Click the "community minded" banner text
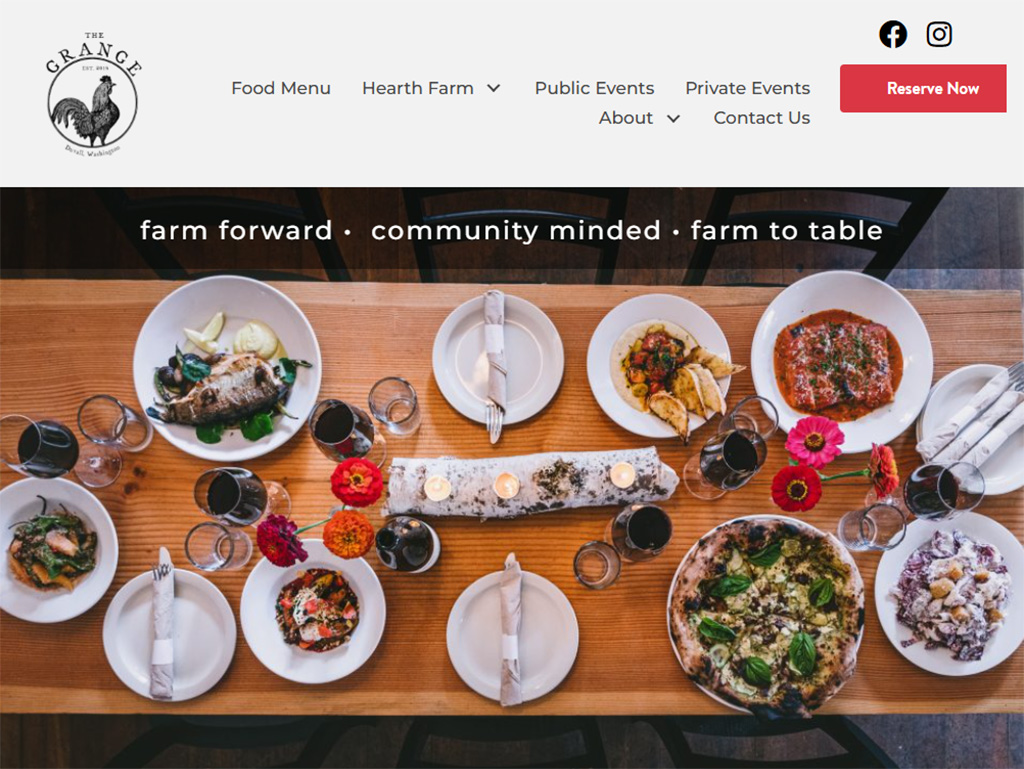 pos(516,230)
